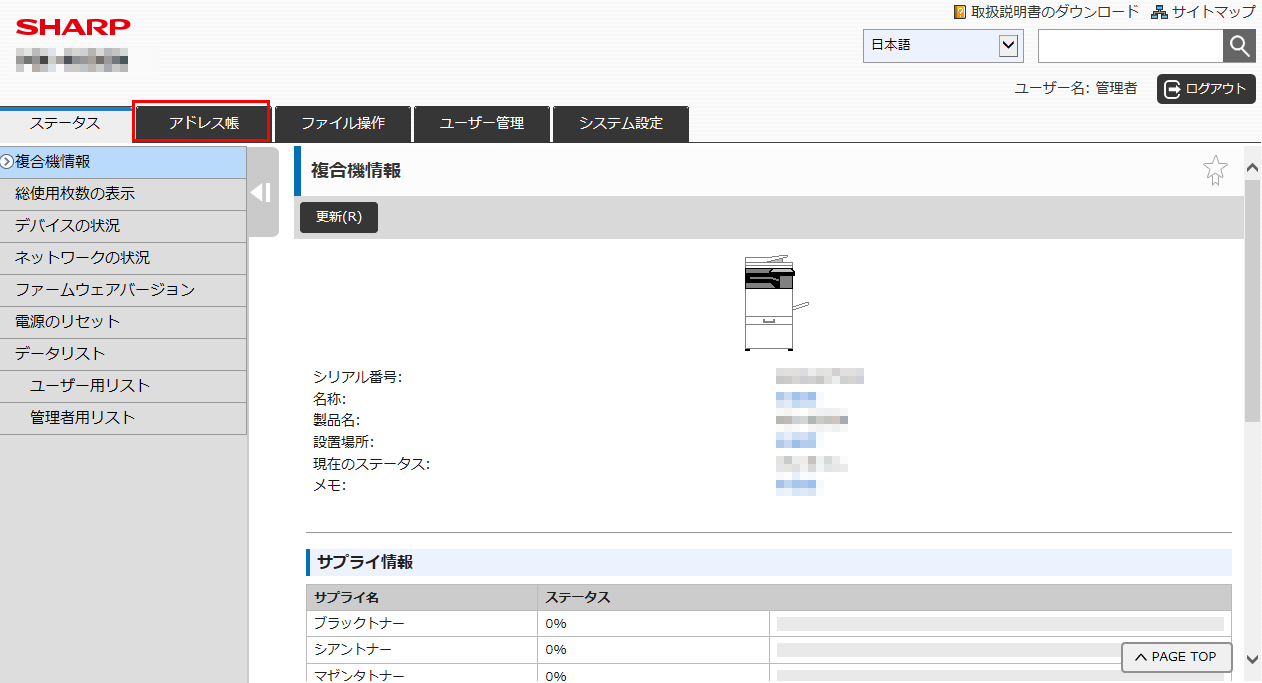The image size is (1262, 683).
Task: Click the ブラックトナー row label
Action: coord(359,623)
